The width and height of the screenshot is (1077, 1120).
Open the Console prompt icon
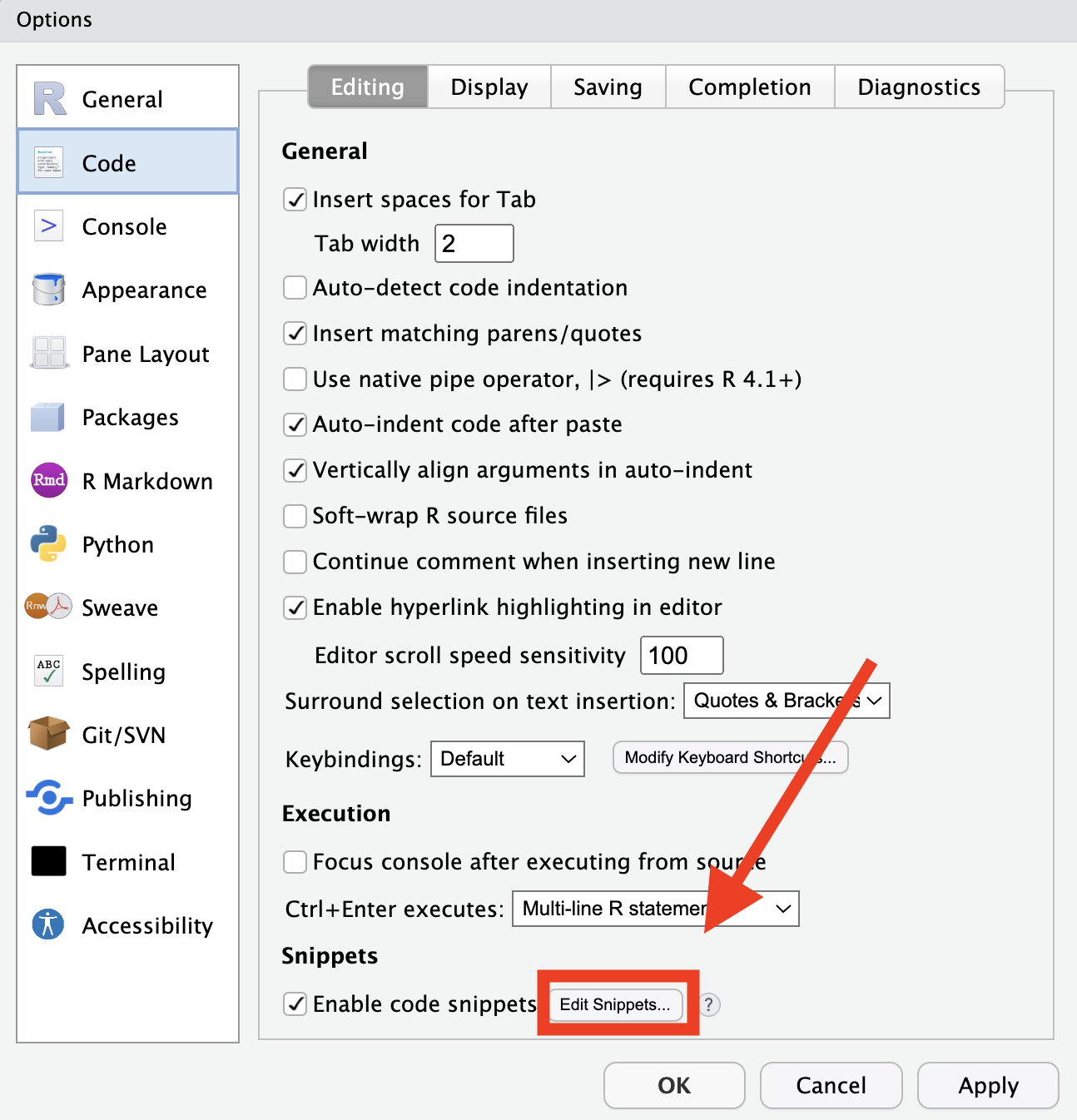pos(48,225)
